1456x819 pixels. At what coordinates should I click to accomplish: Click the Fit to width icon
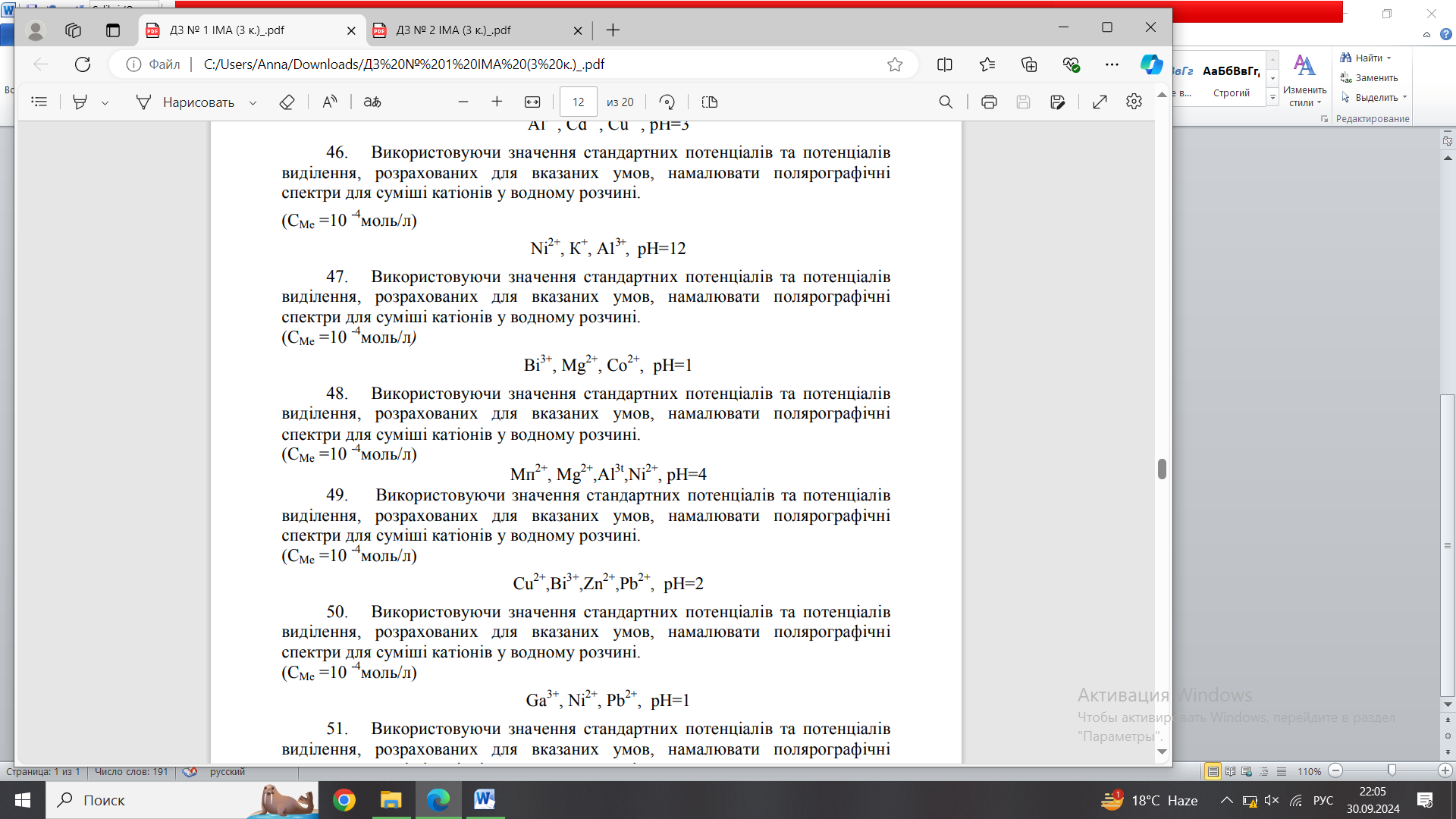click(532, 102)
